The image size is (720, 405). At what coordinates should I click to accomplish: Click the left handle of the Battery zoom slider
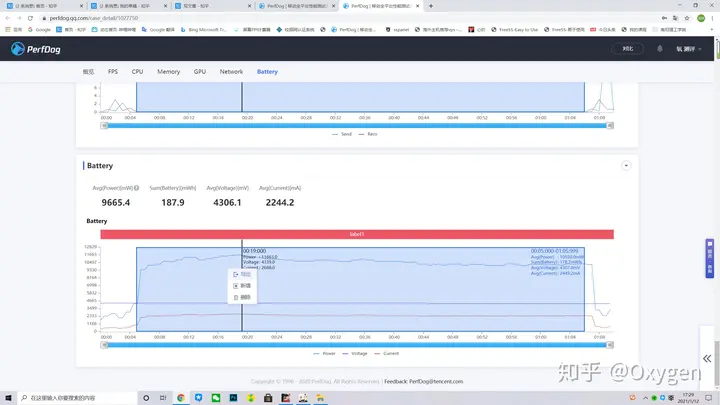104,345
